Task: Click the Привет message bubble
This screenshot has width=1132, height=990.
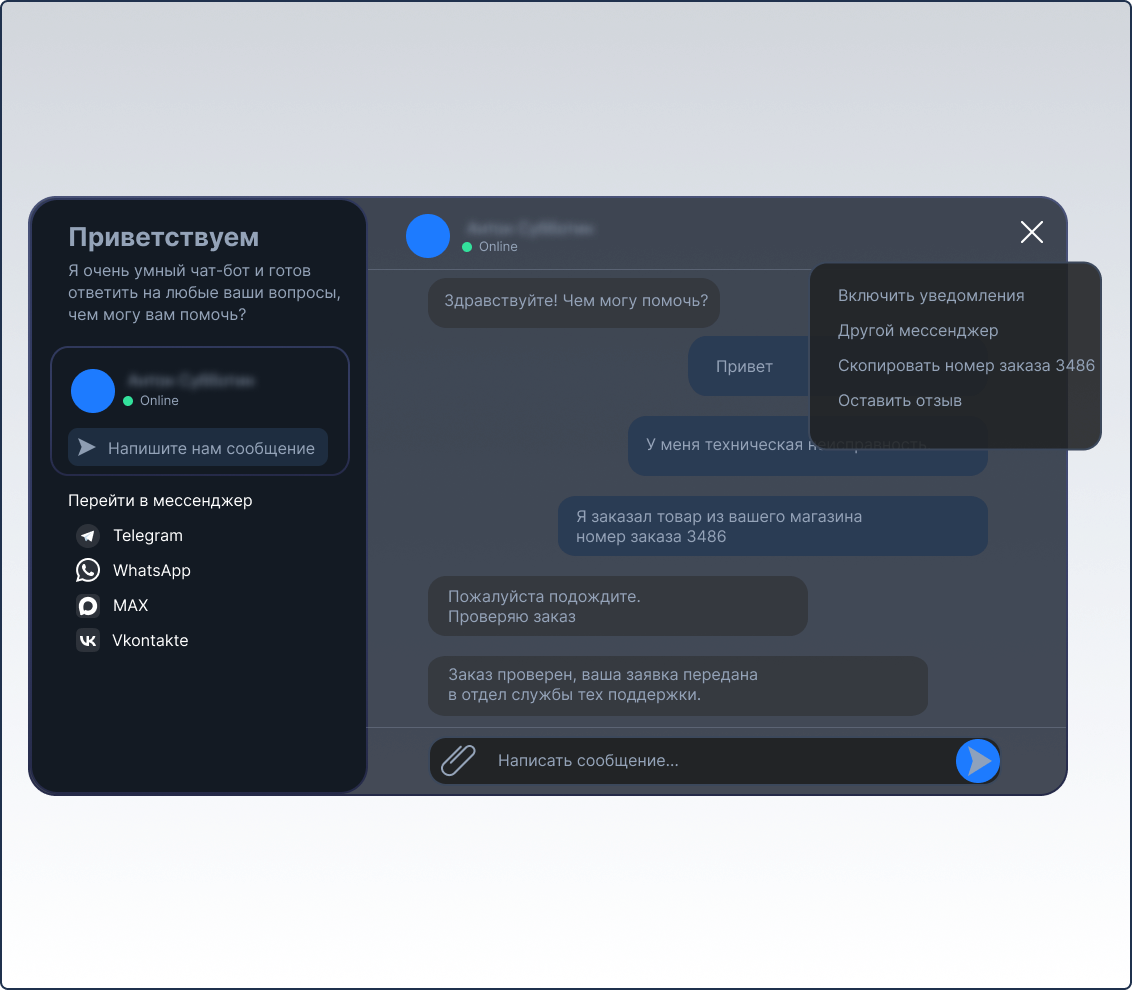Action: pyautogui.click(x=745, y=367)
